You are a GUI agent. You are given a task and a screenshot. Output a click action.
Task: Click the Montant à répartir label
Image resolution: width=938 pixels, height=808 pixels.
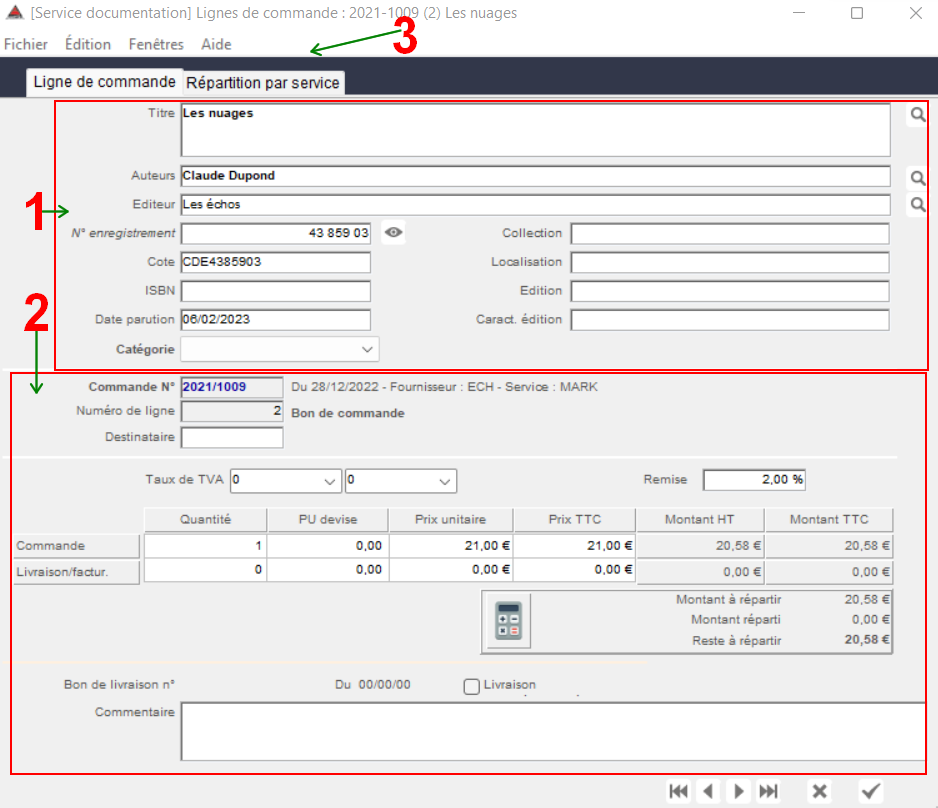coord(729,599)
